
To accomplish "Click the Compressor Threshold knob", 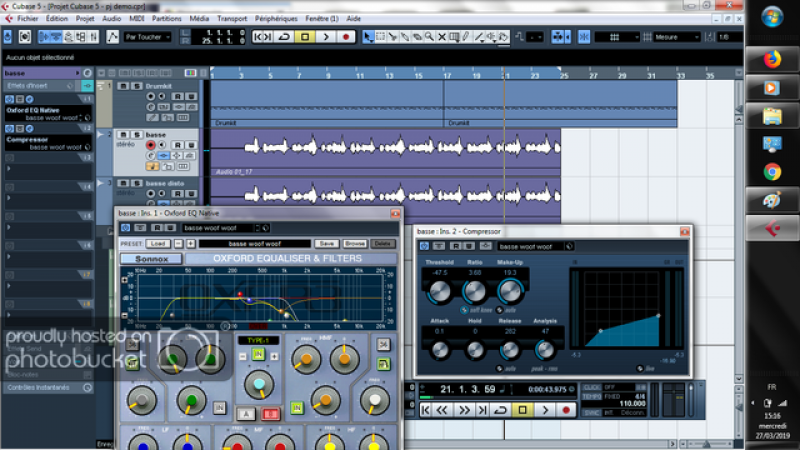I will click(439, 290).
